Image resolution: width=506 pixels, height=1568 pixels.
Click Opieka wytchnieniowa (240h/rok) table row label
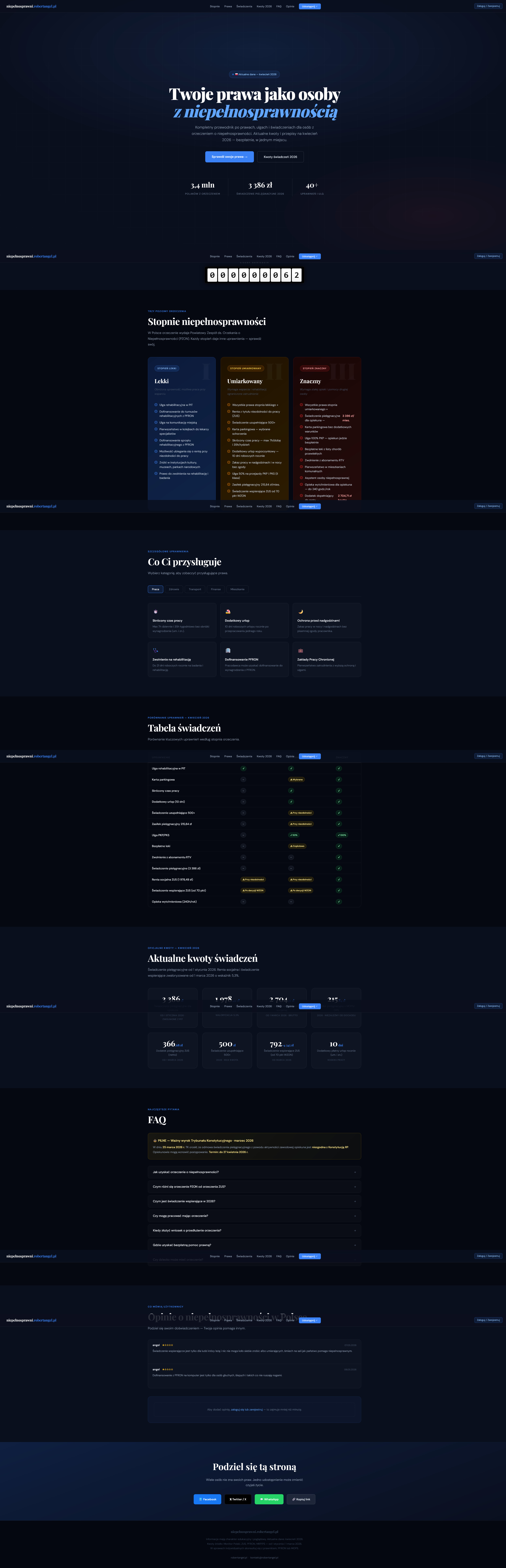click(x=174, y=901)
